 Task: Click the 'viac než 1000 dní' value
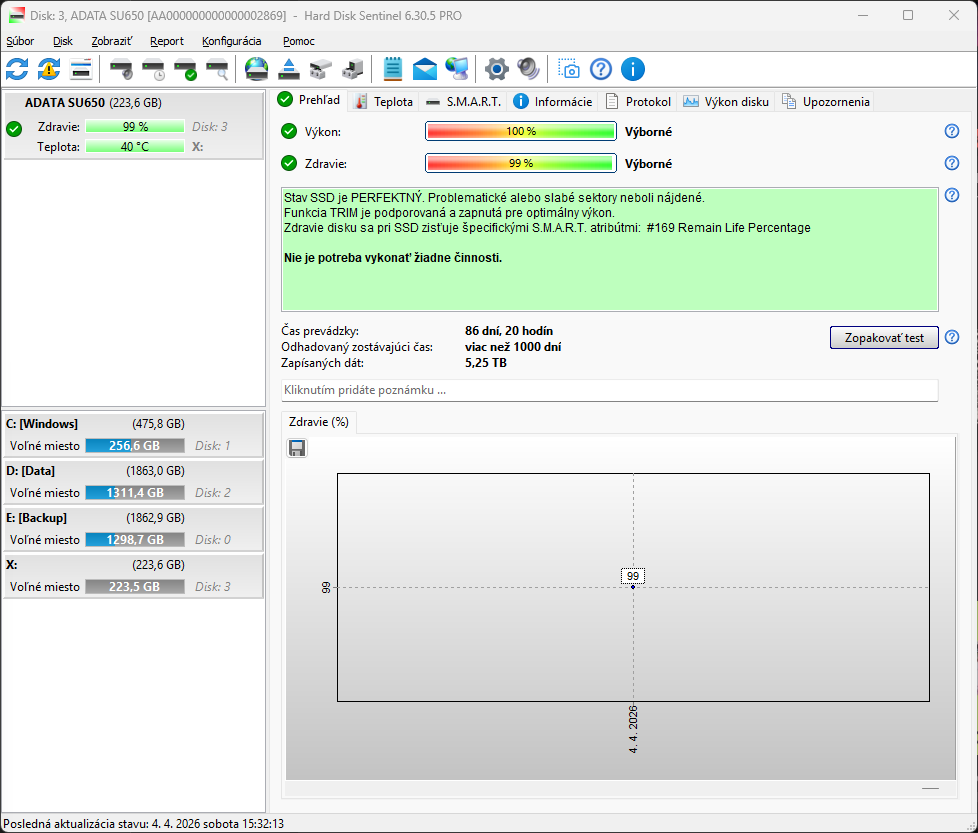click(513, 347)
